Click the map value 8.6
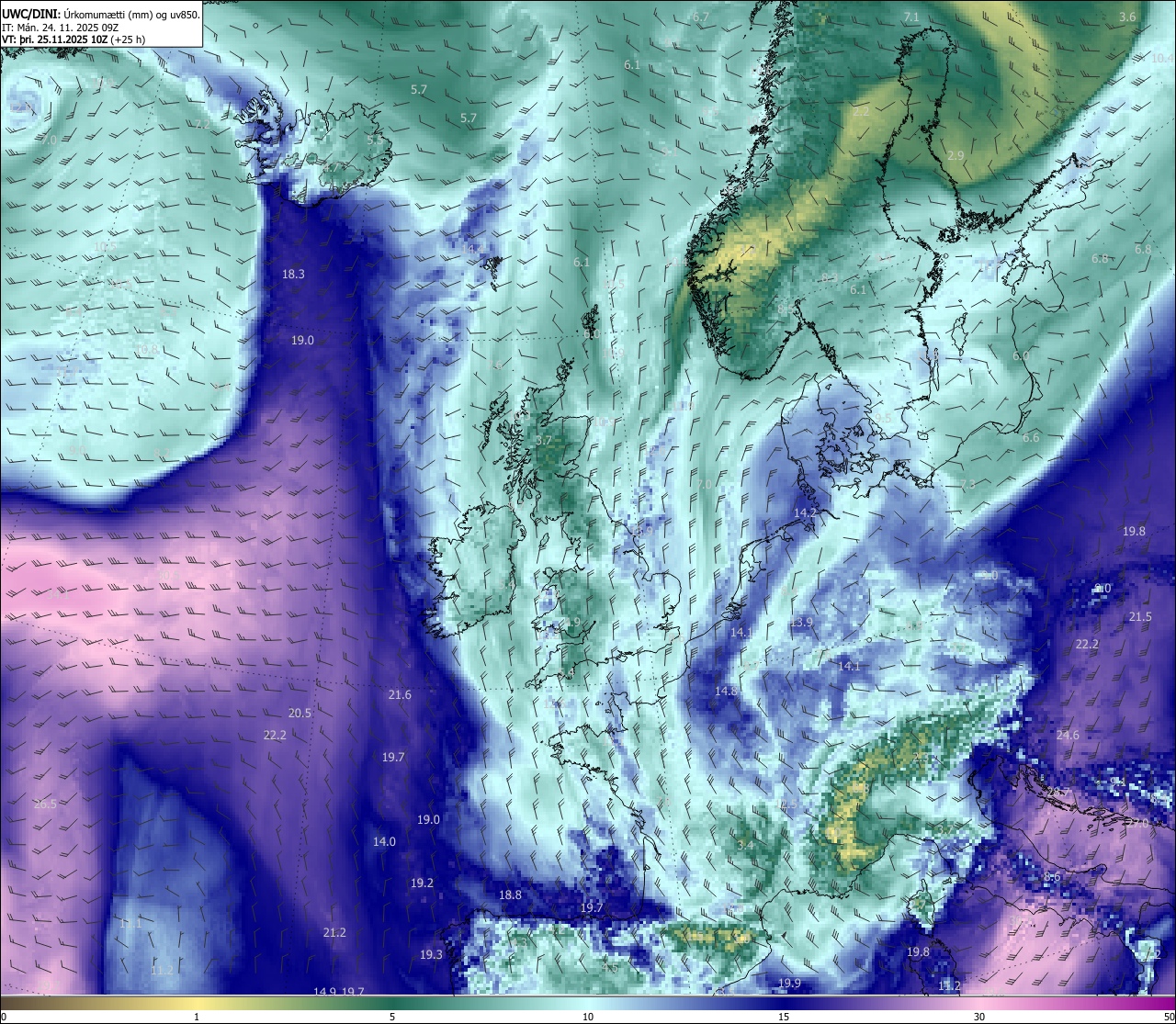Image resolution: width=1176 pixels, height=1024 pixels. point(1053,877)
